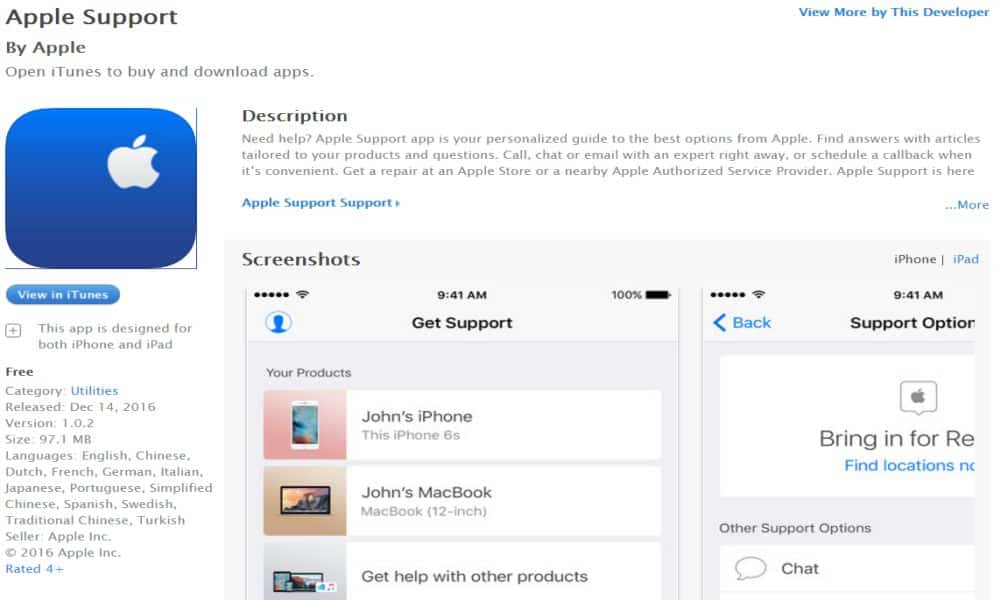The width and height of the screenshot is (1000, 600).
Task: Click the Released: Dec 14, 2016 text
Action: [x=80, y=407]
